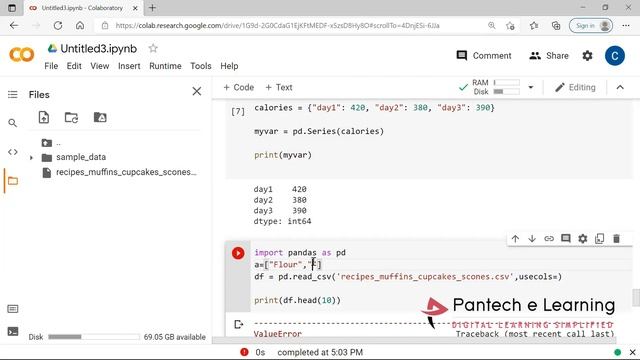Refresh the Files list icon
This screenshot has height=360, width=640.
(71, 118)
